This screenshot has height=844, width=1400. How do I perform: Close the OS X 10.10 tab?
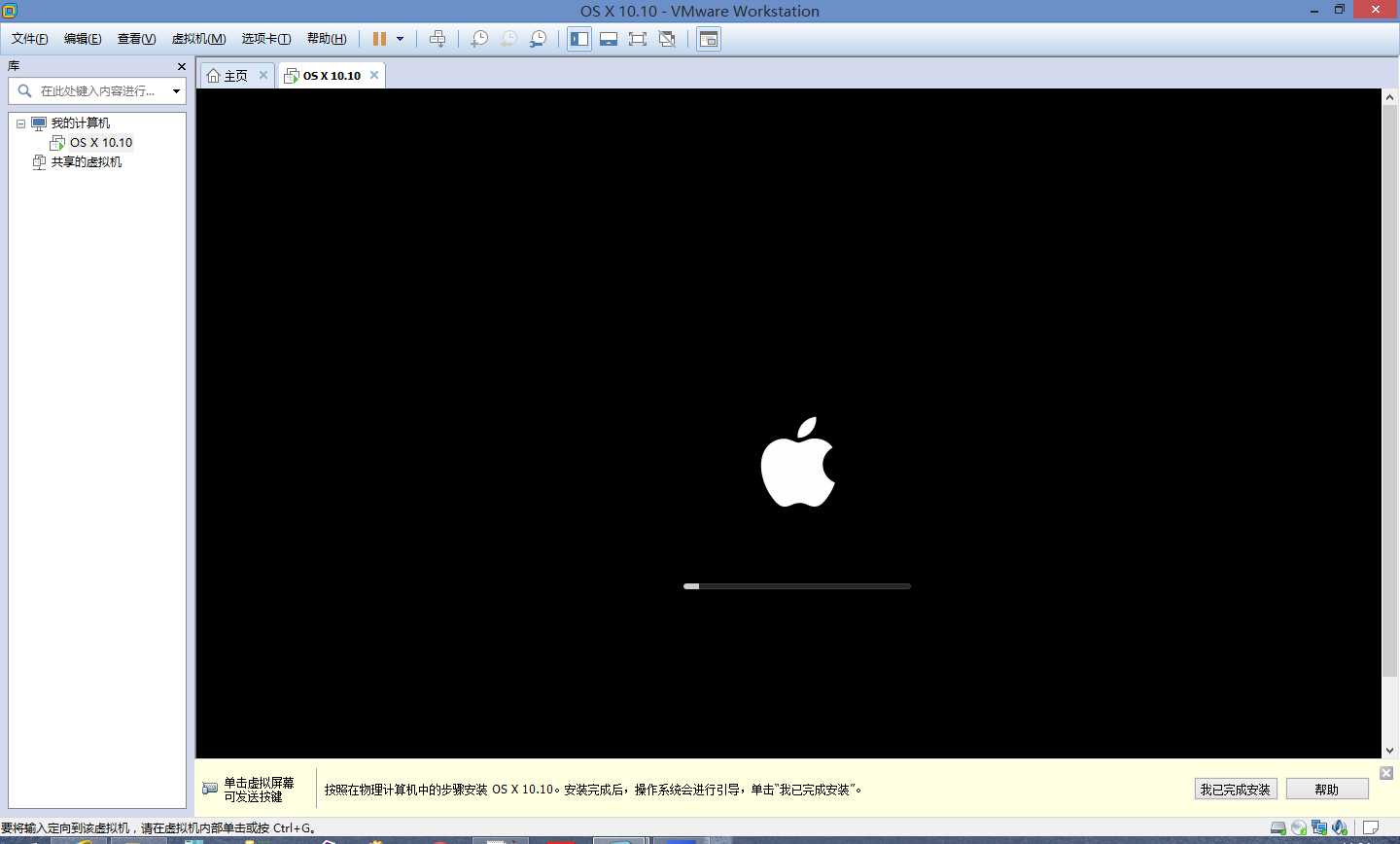coord(374,75)
